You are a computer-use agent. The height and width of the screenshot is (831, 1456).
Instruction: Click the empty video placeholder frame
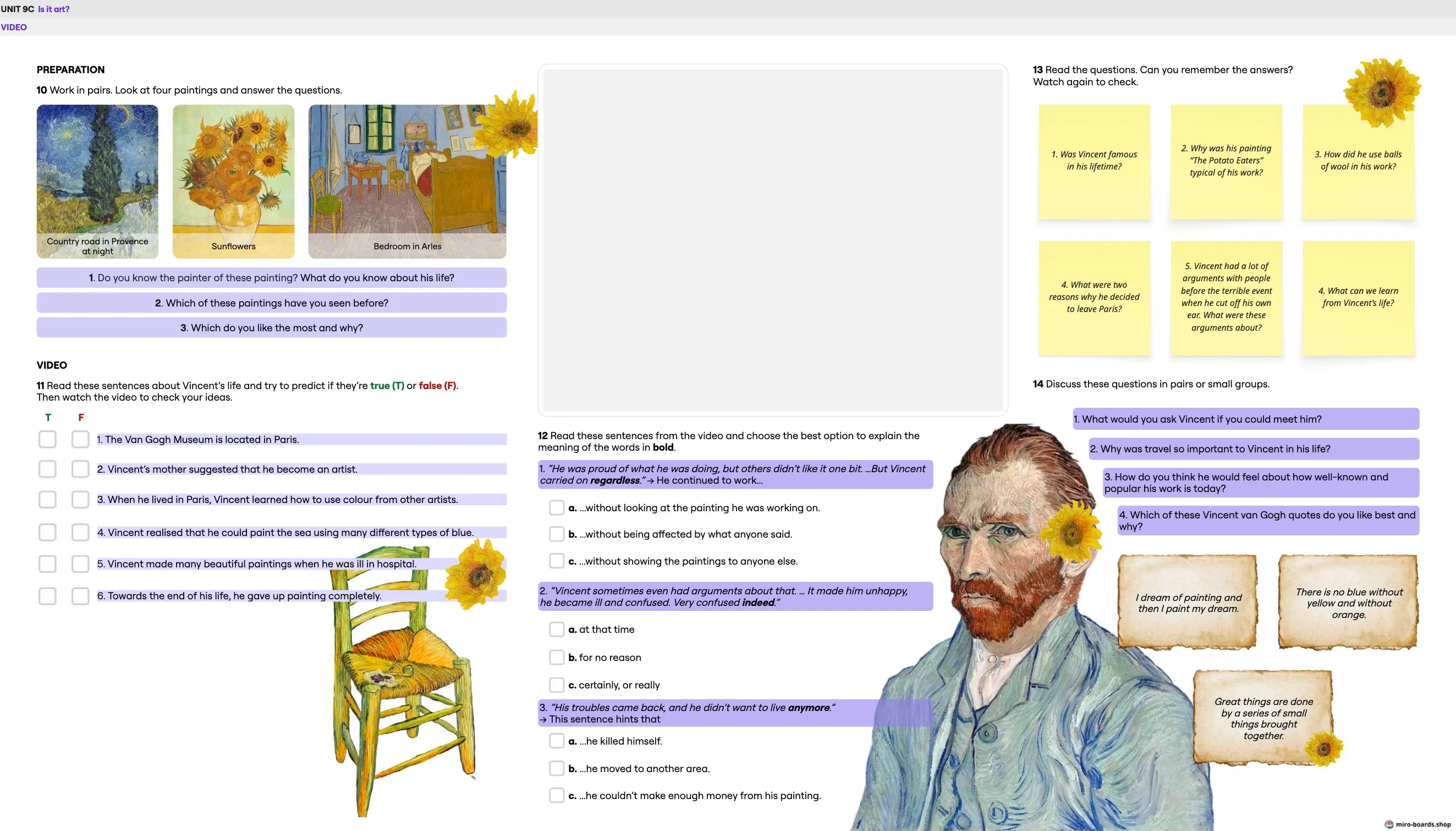point(773,240)
